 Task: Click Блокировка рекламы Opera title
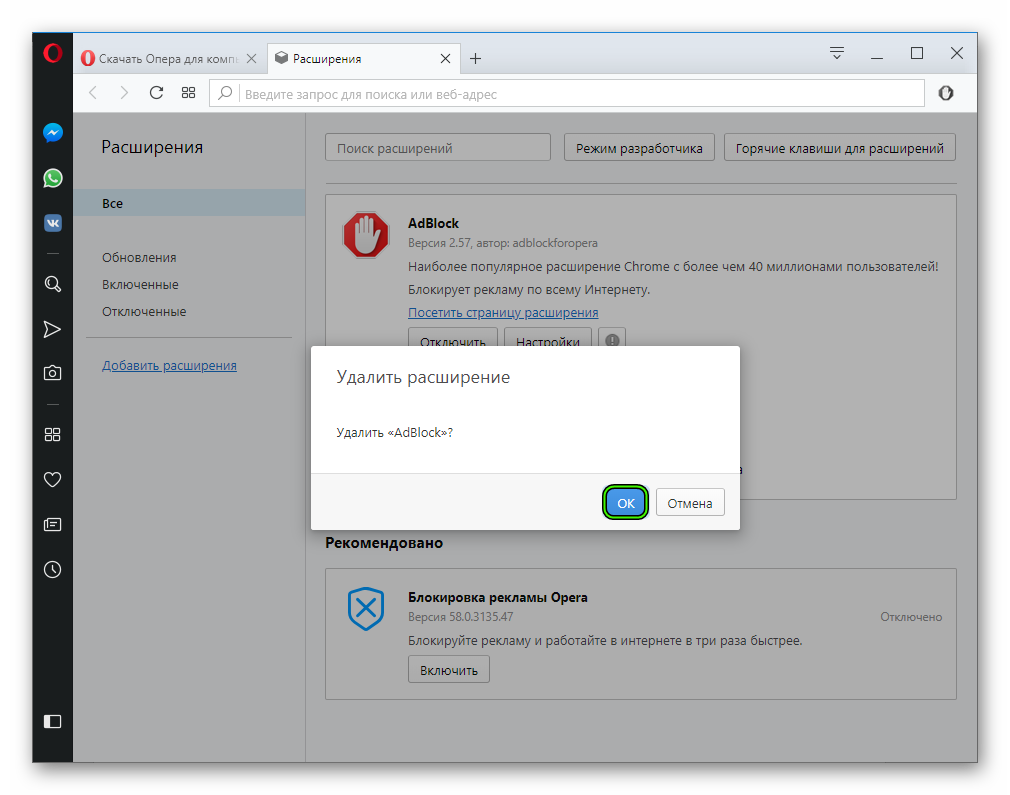pyautogui.click(x=498, y=597)
